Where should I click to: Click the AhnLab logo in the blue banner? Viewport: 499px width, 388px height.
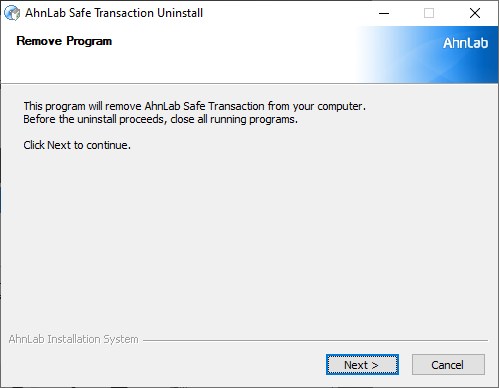[465, 43]
